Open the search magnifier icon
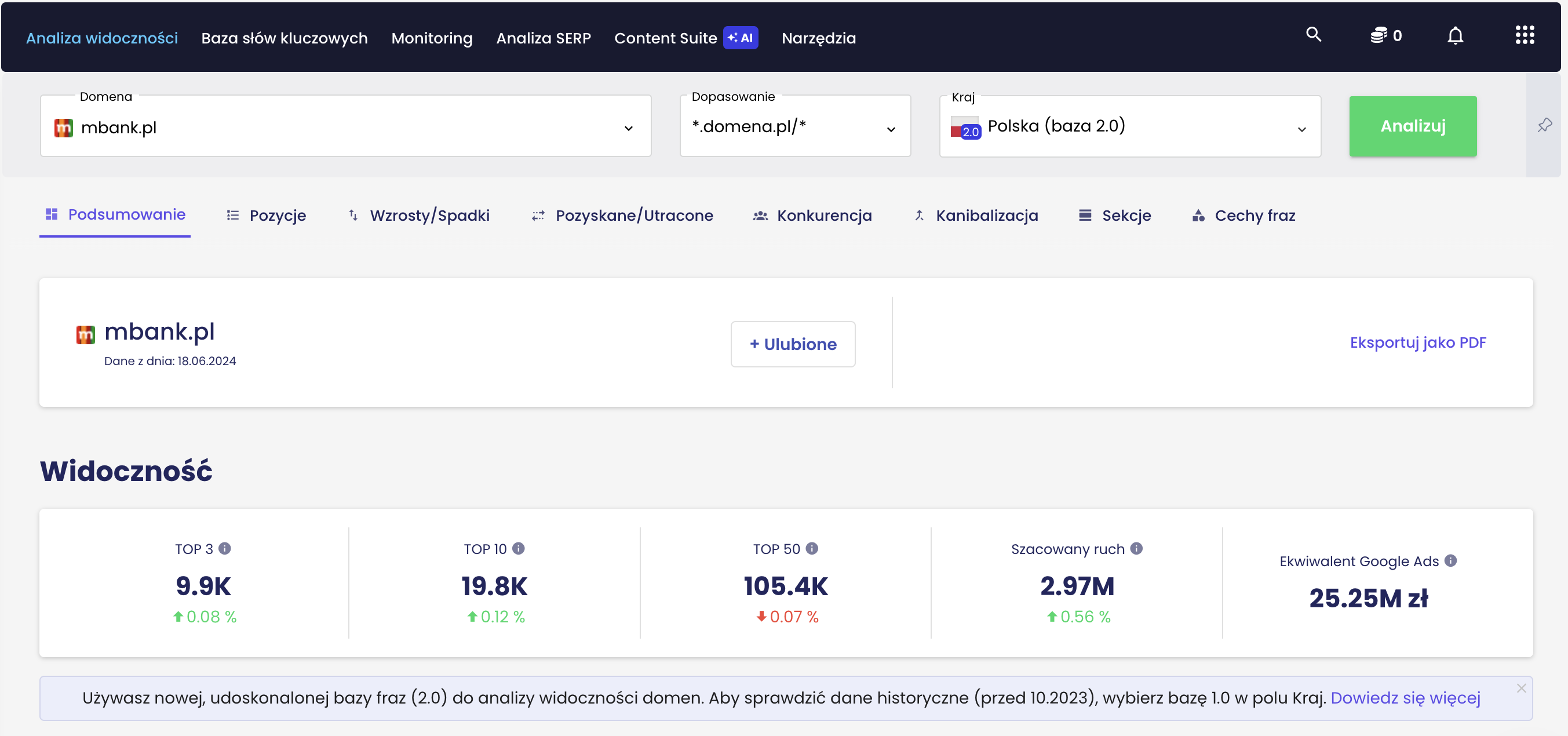 1314,35
